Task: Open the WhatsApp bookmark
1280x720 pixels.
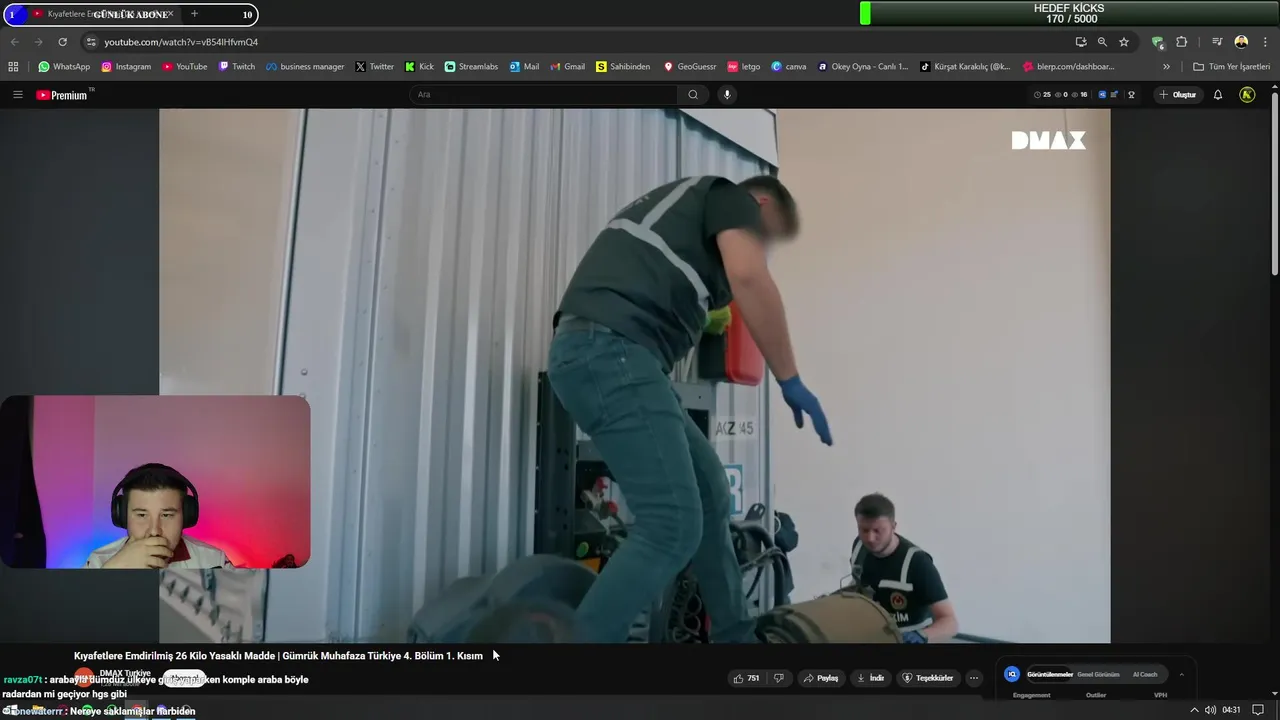Action: click(64, 67)
